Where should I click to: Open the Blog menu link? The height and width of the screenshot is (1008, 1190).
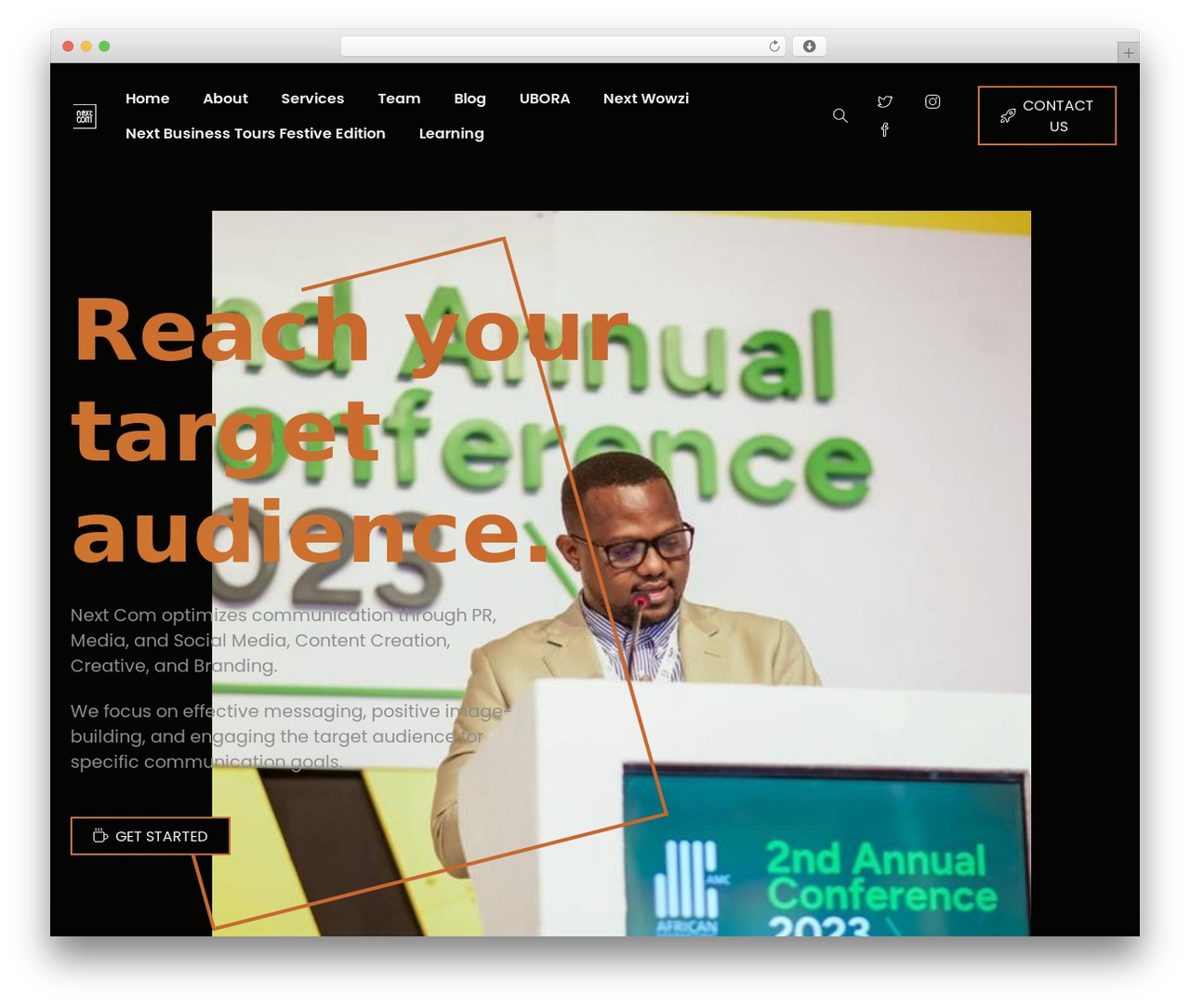coord(469,99)
